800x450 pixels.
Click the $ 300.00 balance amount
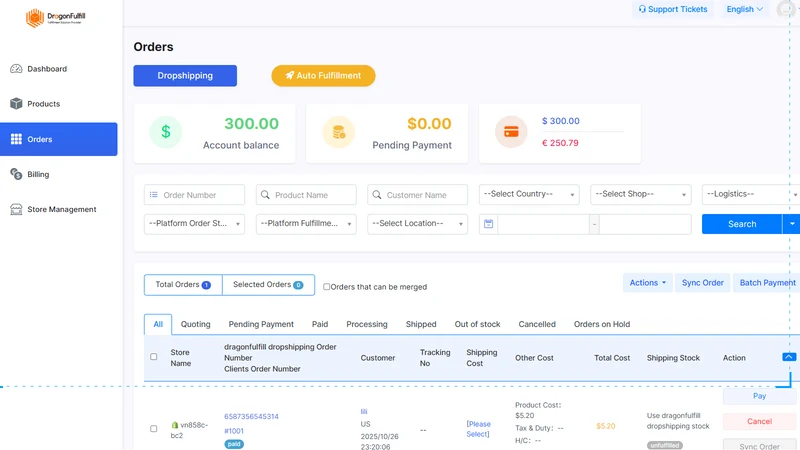561,121
